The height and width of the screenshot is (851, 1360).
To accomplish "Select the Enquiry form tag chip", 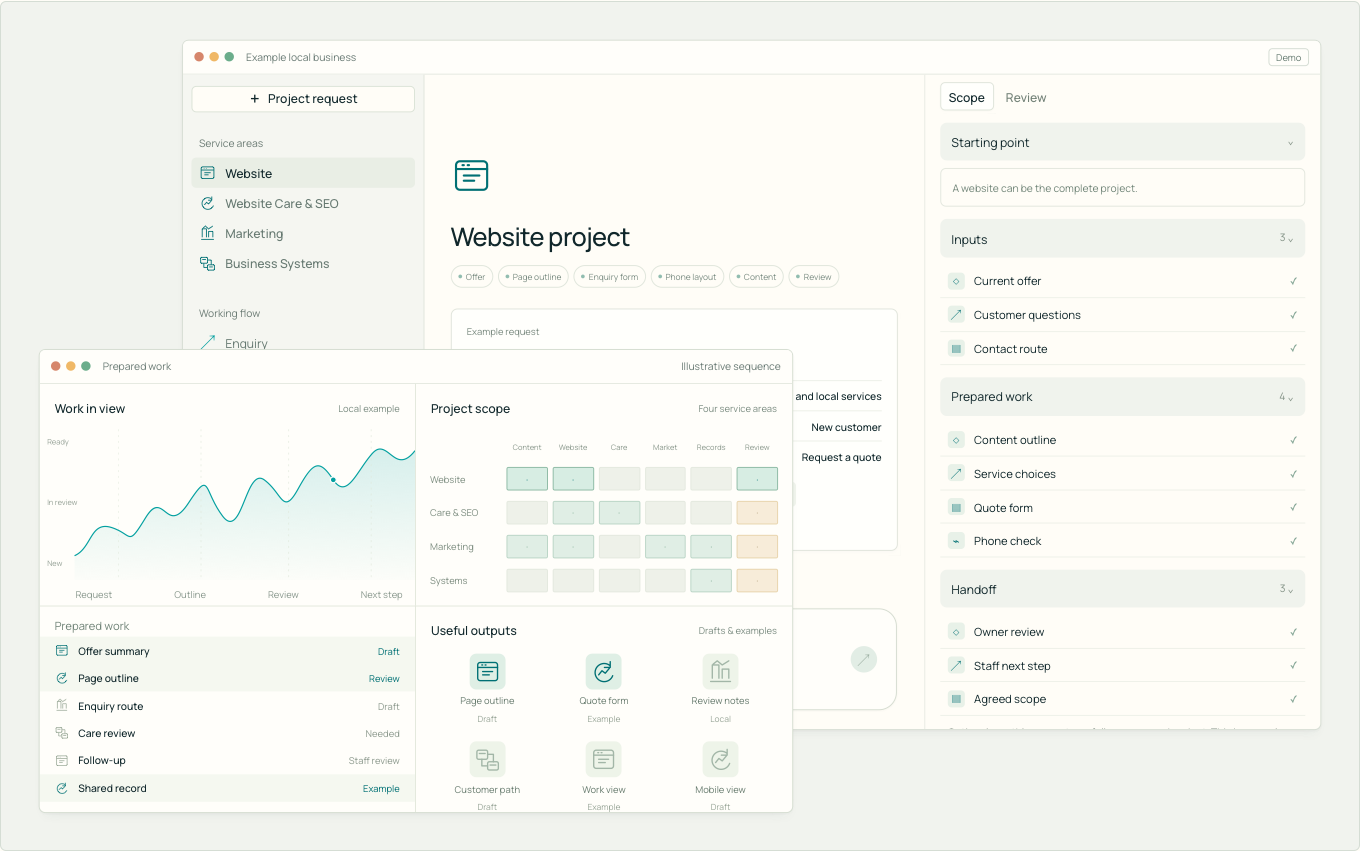I will pos(609,277).
